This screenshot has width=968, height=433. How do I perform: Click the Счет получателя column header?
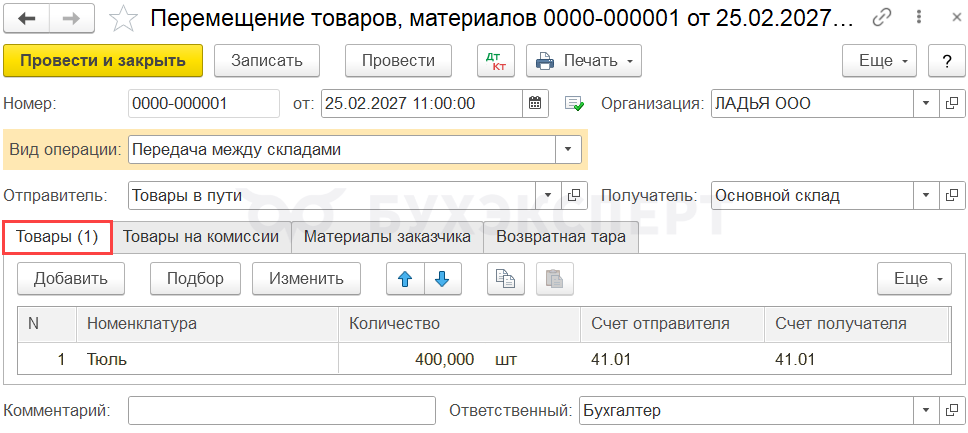[856, 324]
